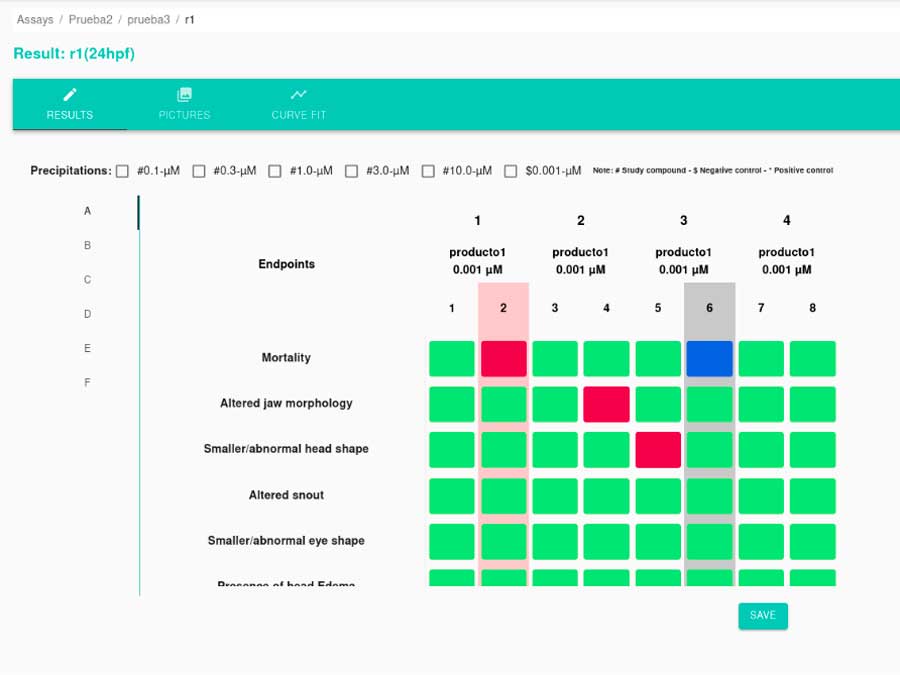Click green Altered snout cell for well 8
Screen dimensions: 900x675
[x=812, y=496]
